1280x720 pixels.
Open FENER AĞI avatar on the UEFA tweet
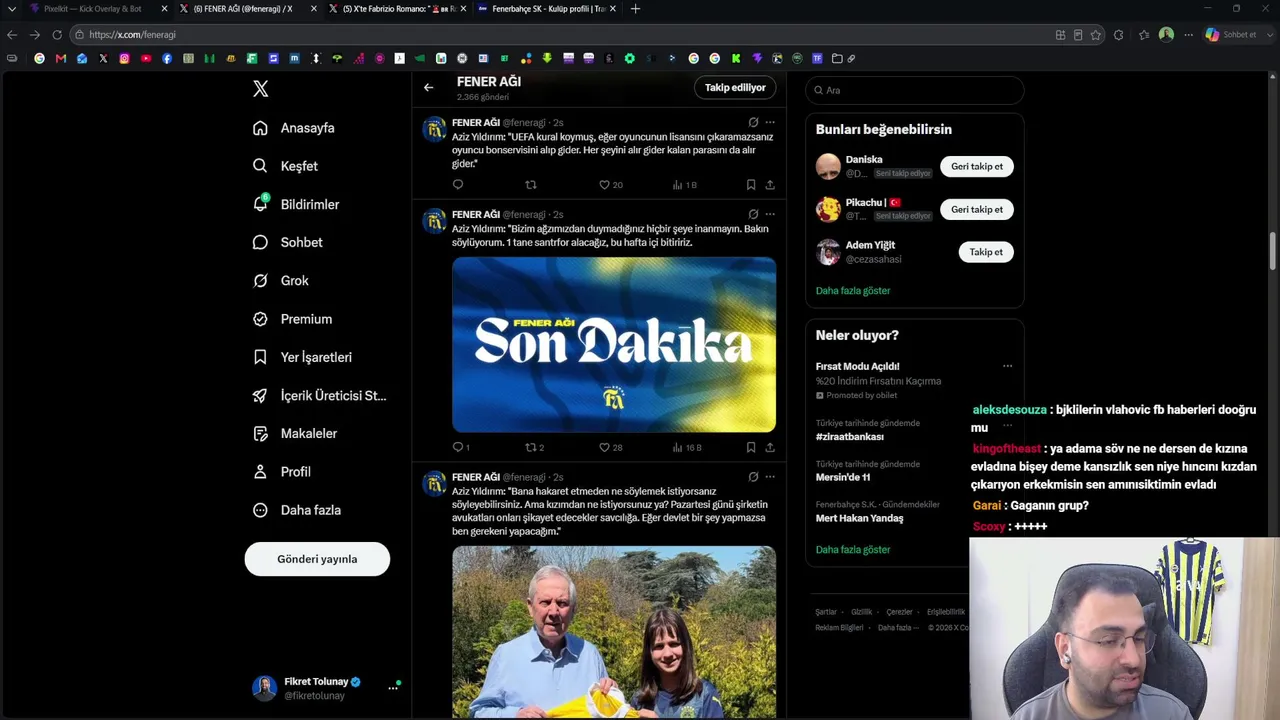pos(434,129)
